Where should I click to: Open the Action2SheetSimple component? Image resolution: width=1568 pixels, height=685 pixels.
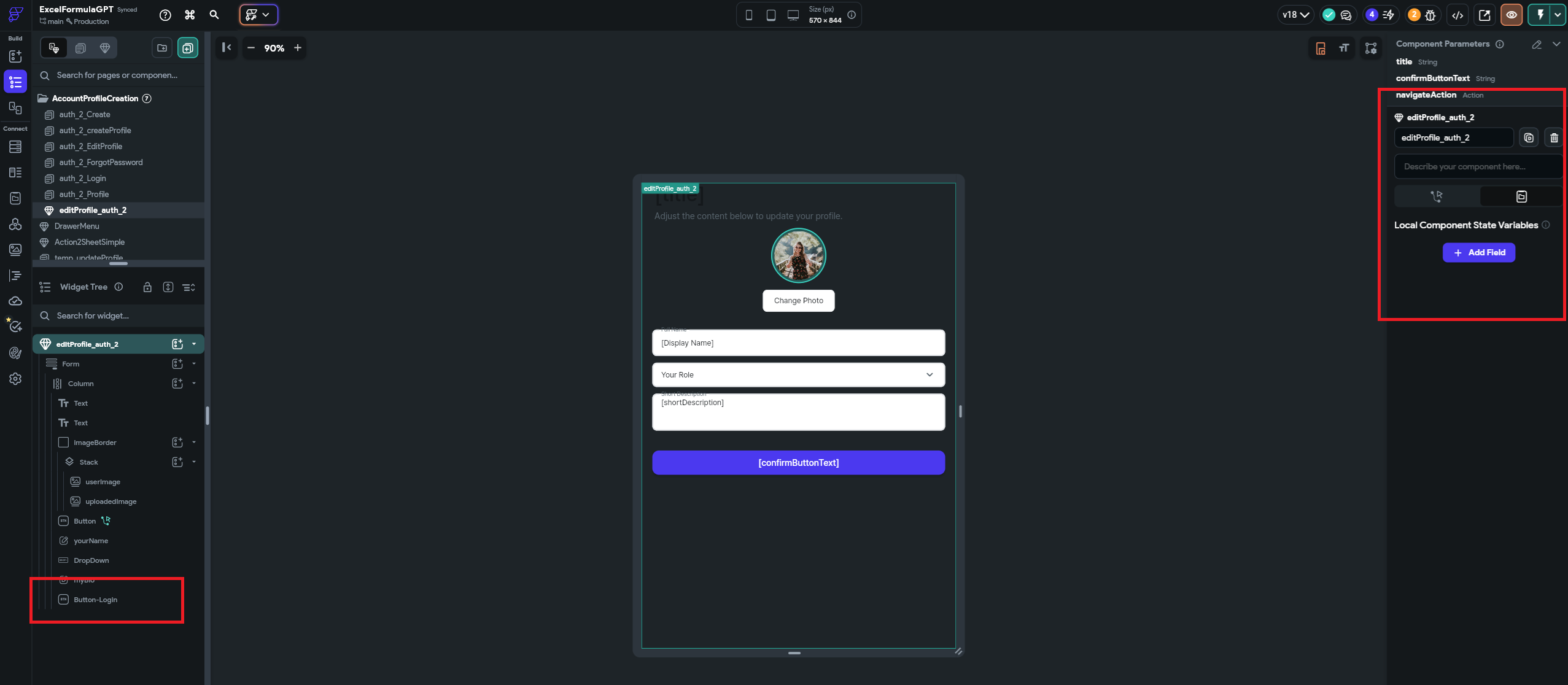coord(90,242)
